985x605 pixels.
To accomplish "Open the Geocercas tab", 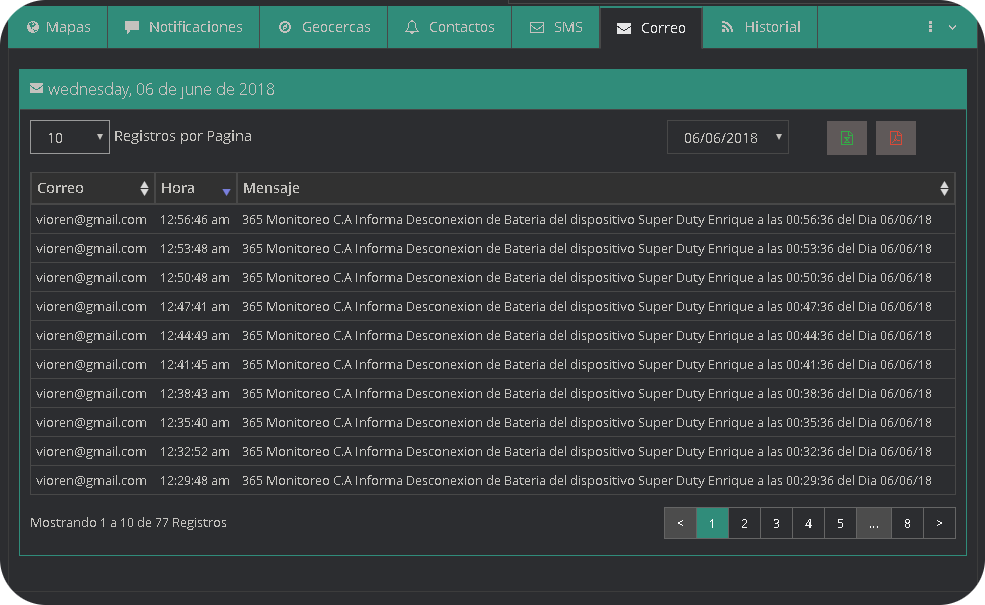I will coord(324,27).
